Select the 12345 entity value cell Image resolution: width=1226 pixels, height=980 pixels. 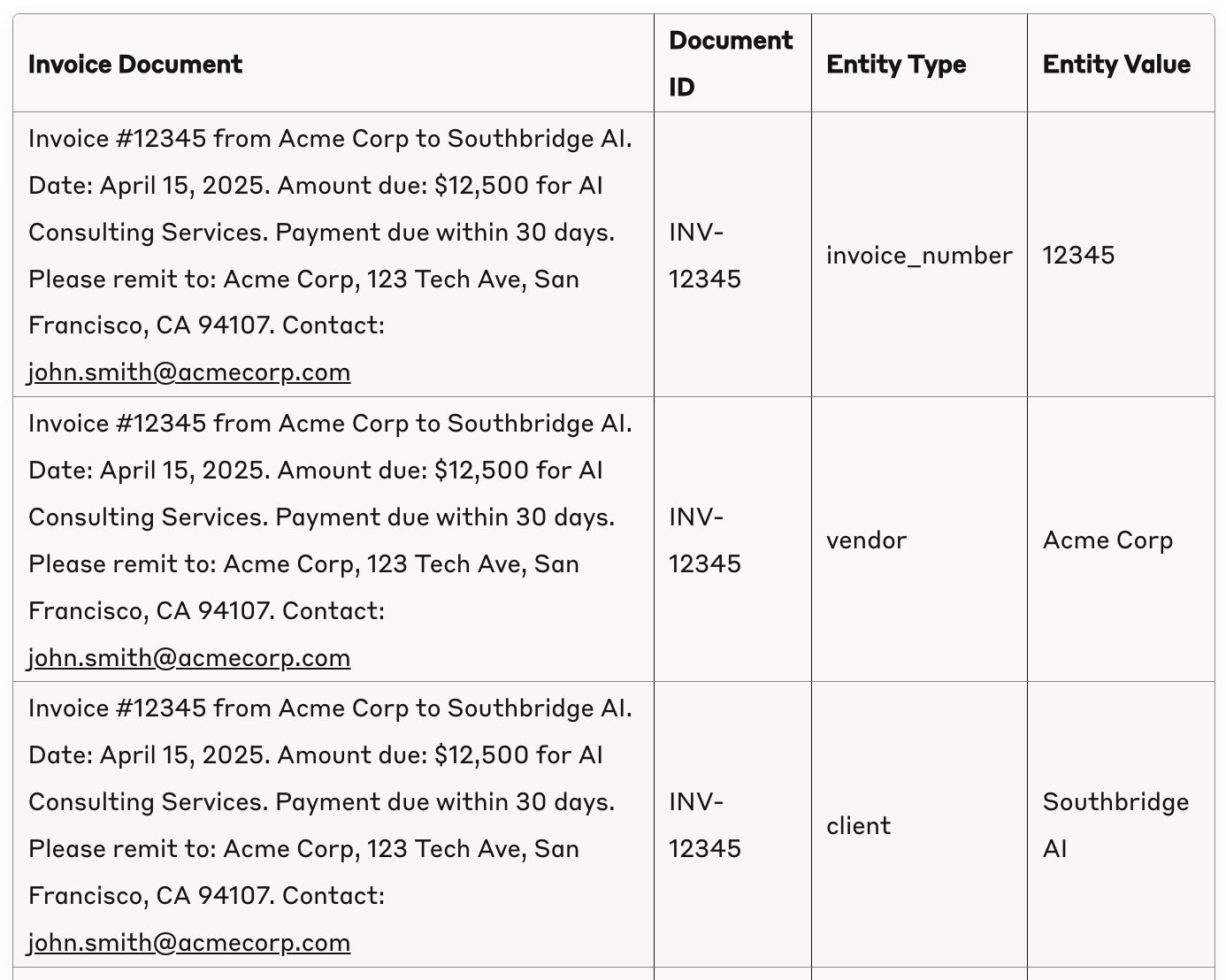[1078, 256]
